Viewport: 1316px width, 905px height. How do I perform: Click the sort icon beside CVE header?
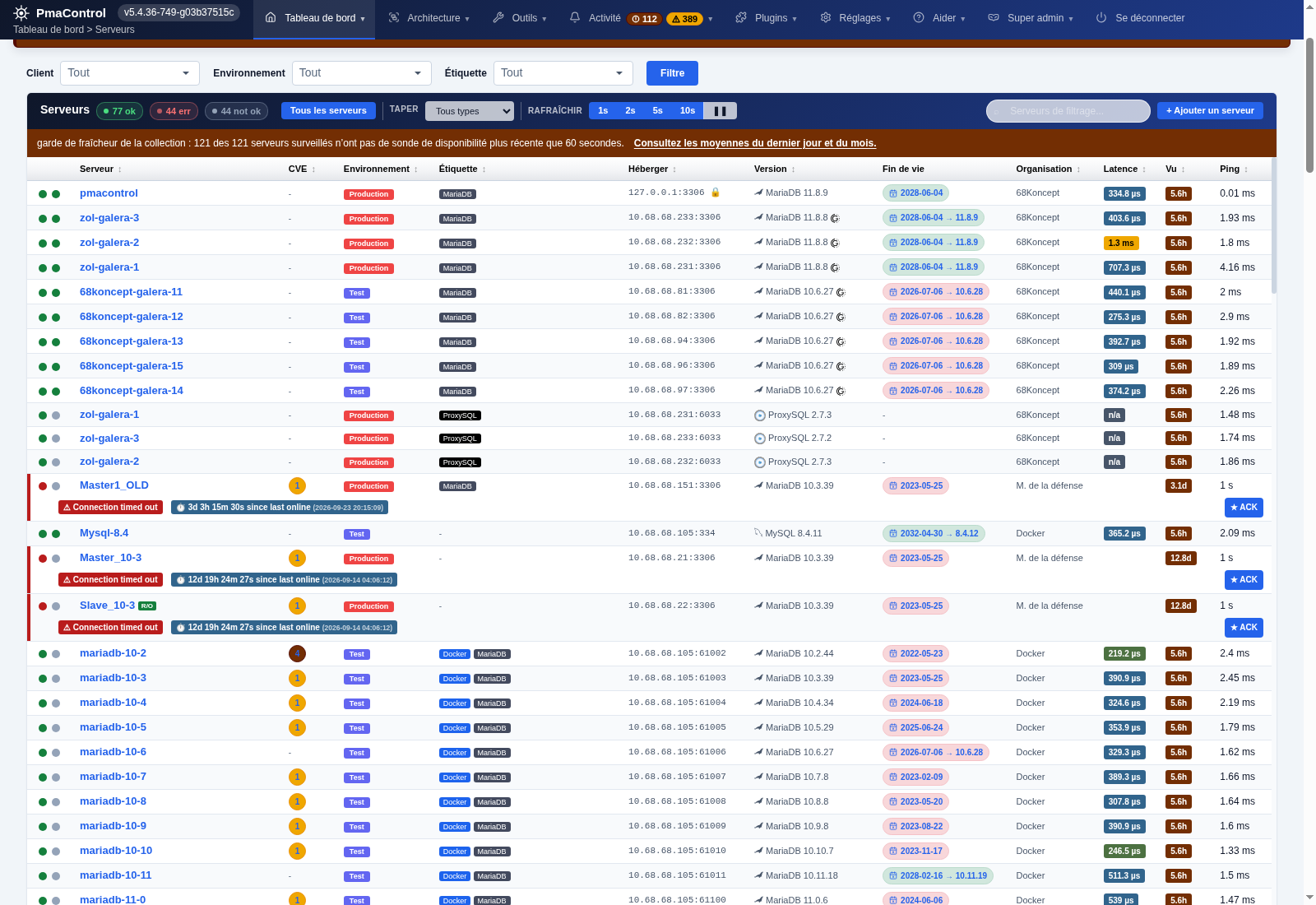point(313,169)
